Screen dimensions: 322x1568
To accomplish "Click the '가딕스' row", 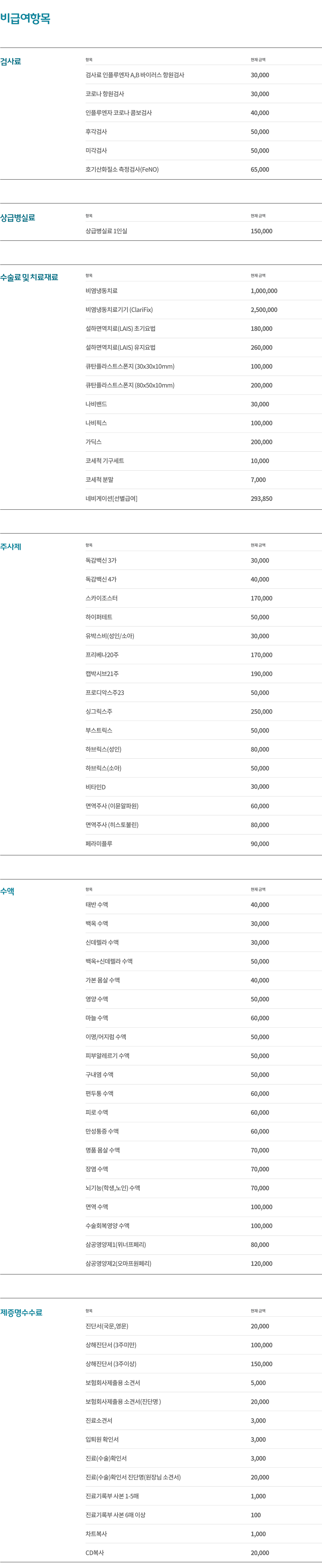I will [x=94, y=442].
